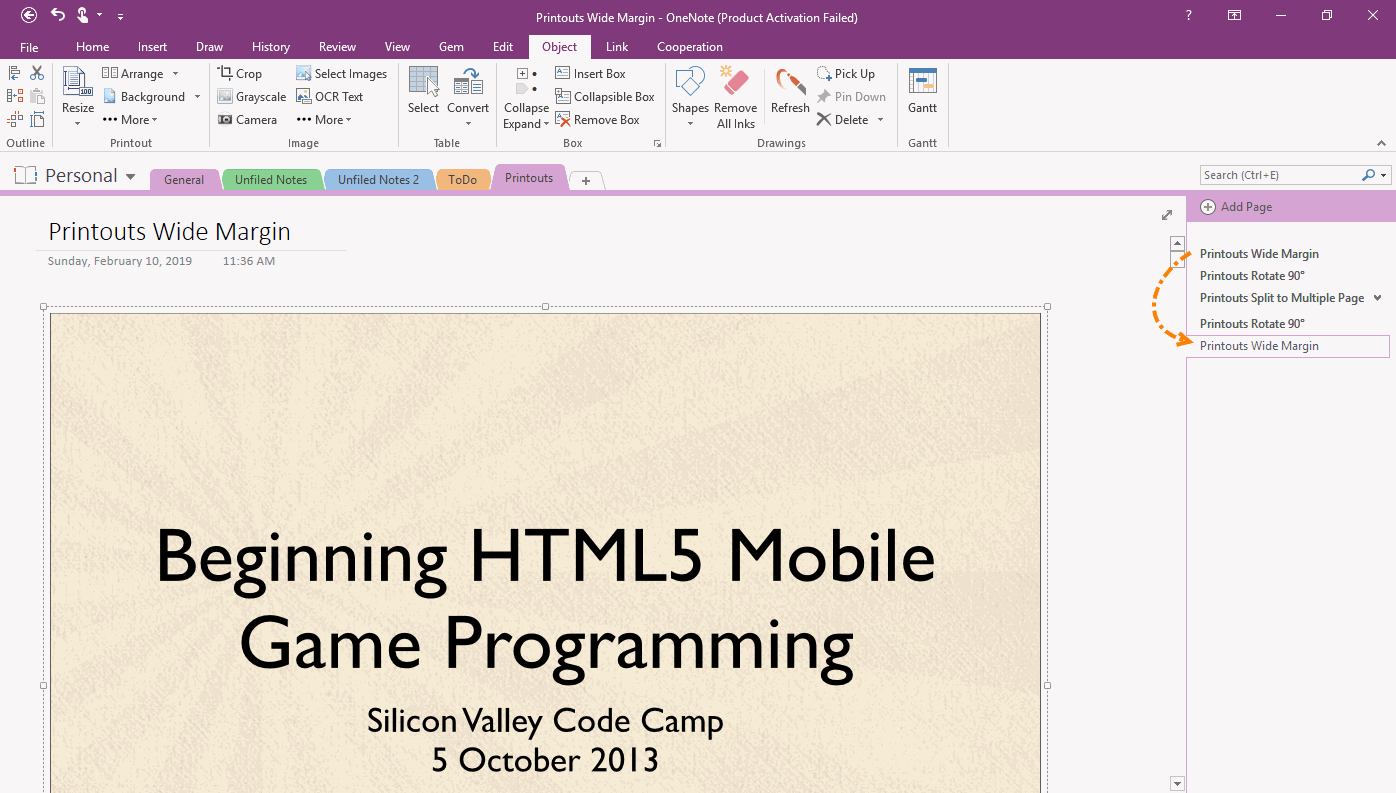This screenshot has width=1396, height=793.
Task: Open the search scope dropdown arrow
Action: click(x=1384, y=175)
